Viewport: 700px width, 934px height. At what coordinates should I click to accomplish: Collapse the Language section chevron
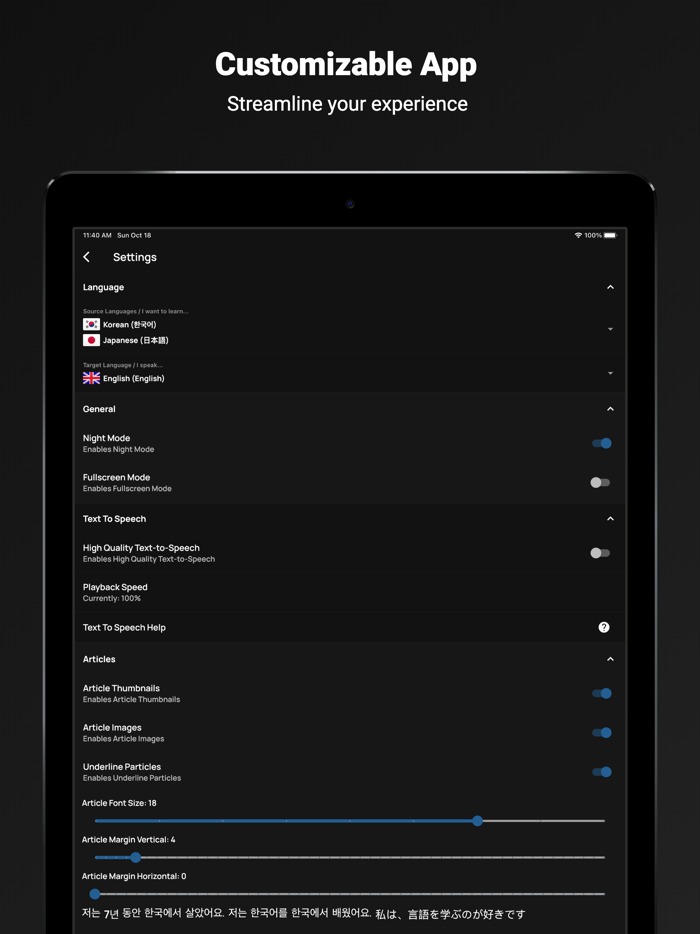coord(610,287)
